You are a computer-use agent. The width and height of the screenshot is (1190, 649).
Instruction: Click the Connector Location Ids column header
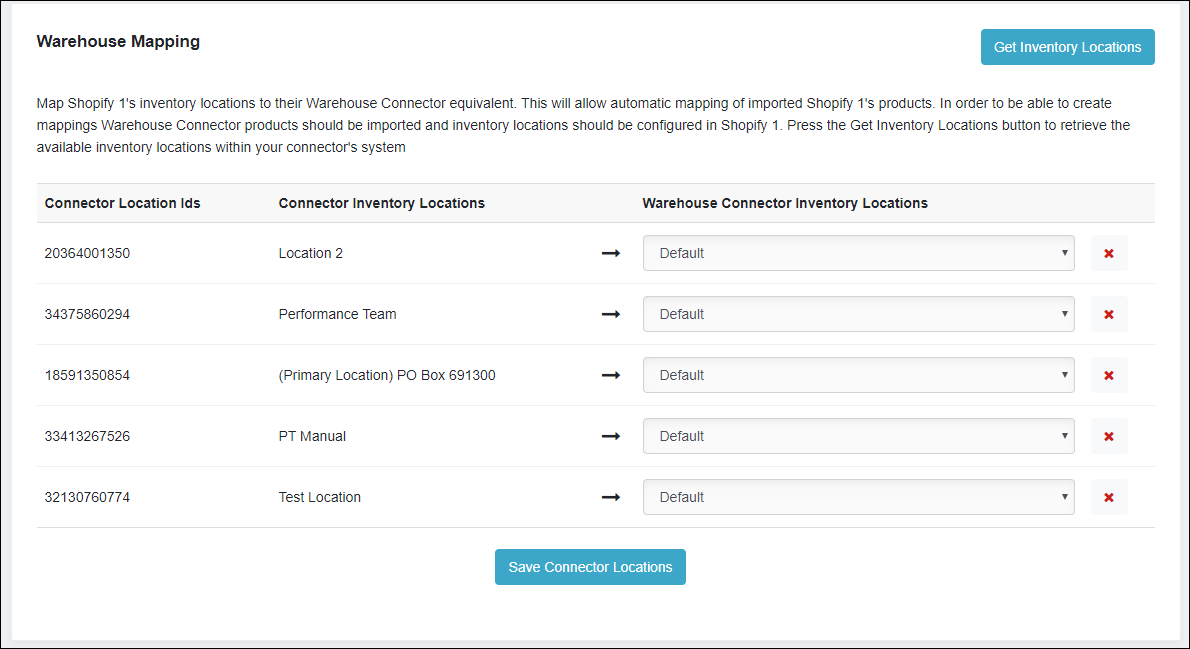coord(122,203)
